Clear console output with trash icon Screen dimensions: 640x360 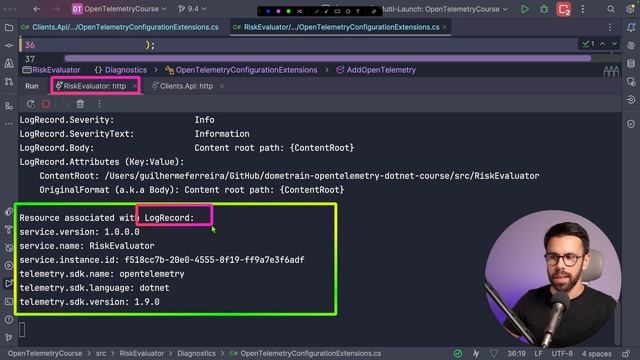click(x=80, y=104)
